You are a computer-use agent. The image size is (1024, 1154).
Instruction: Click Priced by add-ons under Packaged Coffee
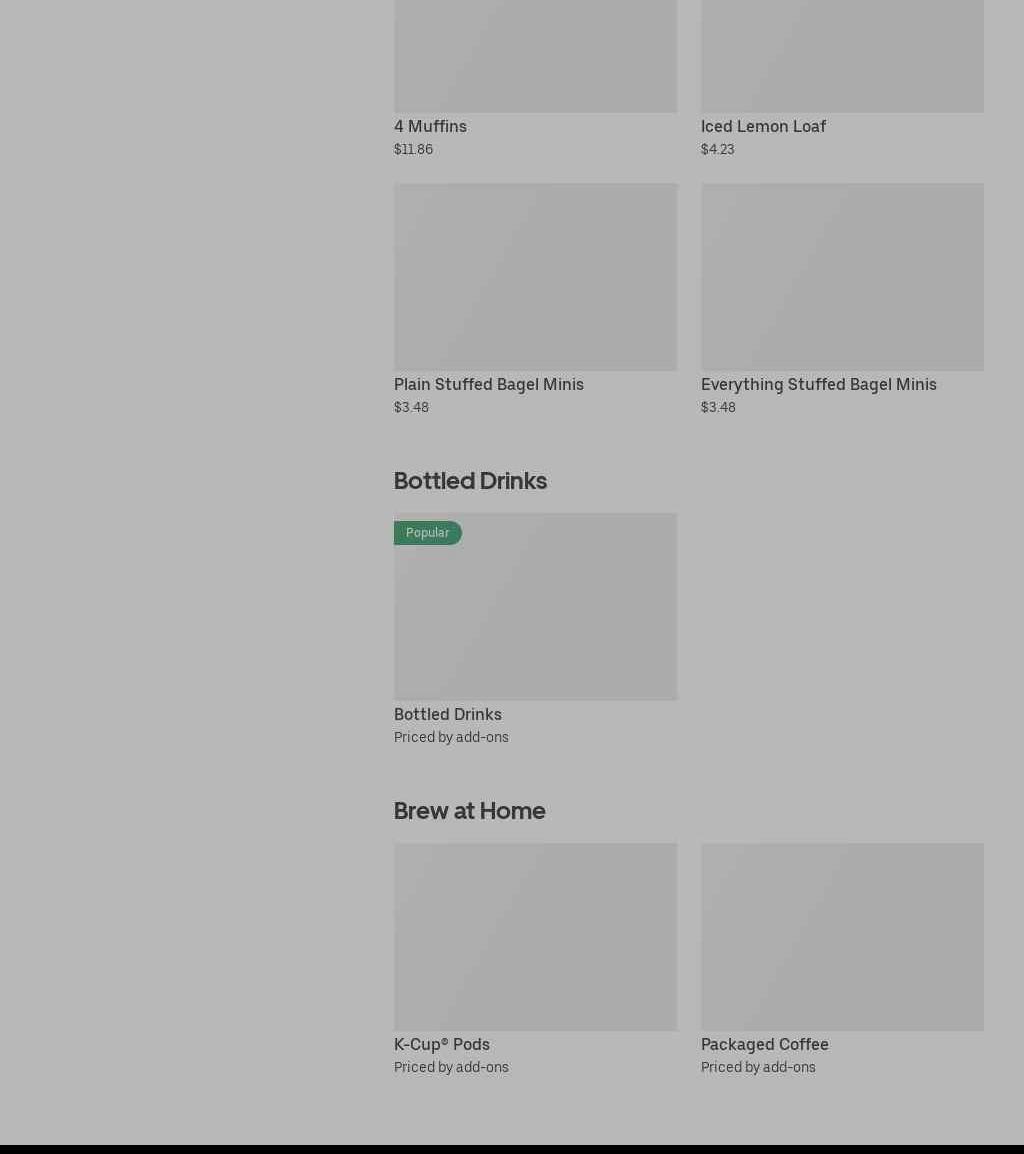click(x=758, y=1067)
